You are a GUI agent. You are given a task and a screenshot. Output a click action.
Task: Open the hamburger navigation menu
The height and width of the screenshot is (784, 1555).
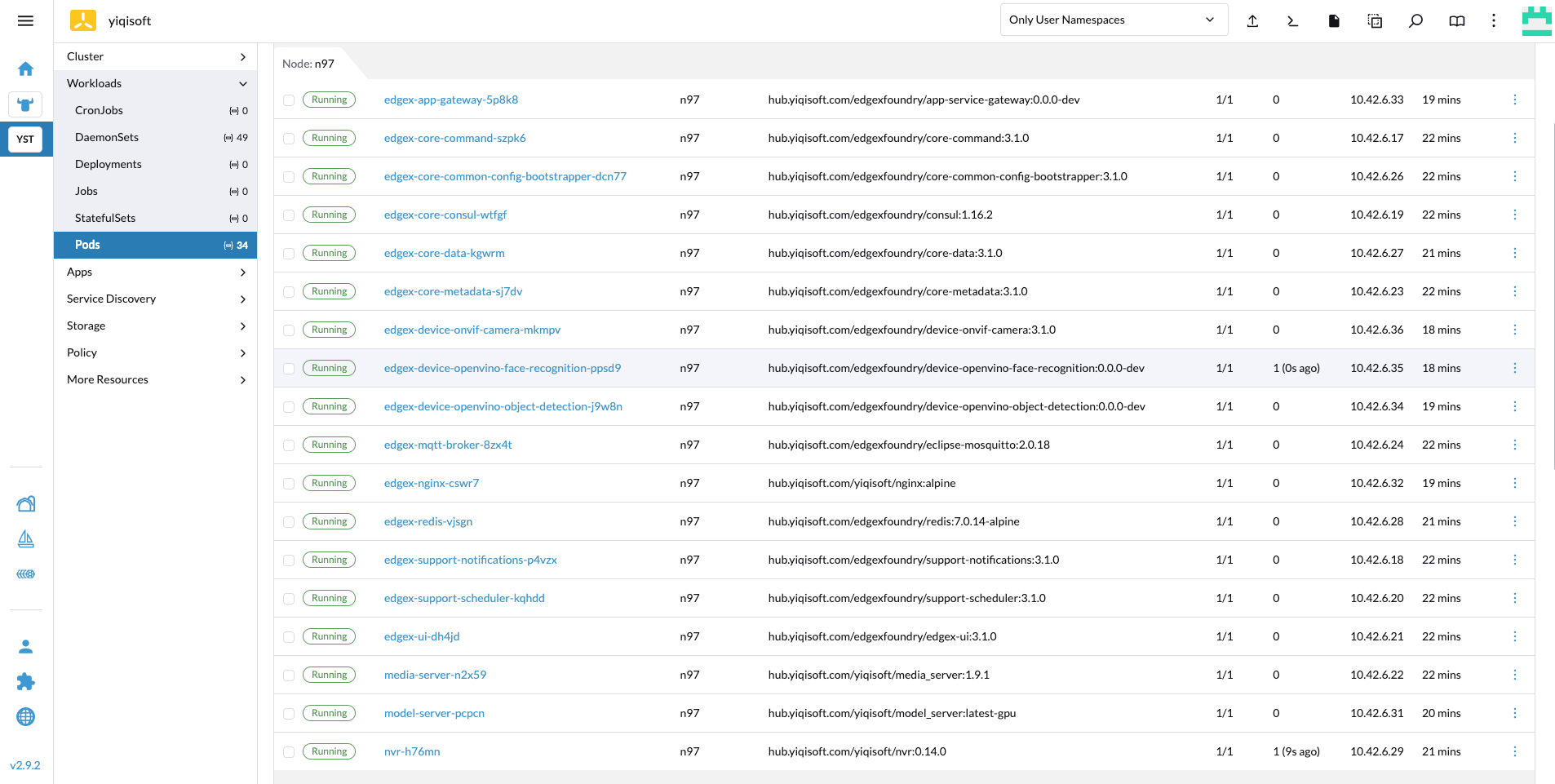(x=25, y=20)
